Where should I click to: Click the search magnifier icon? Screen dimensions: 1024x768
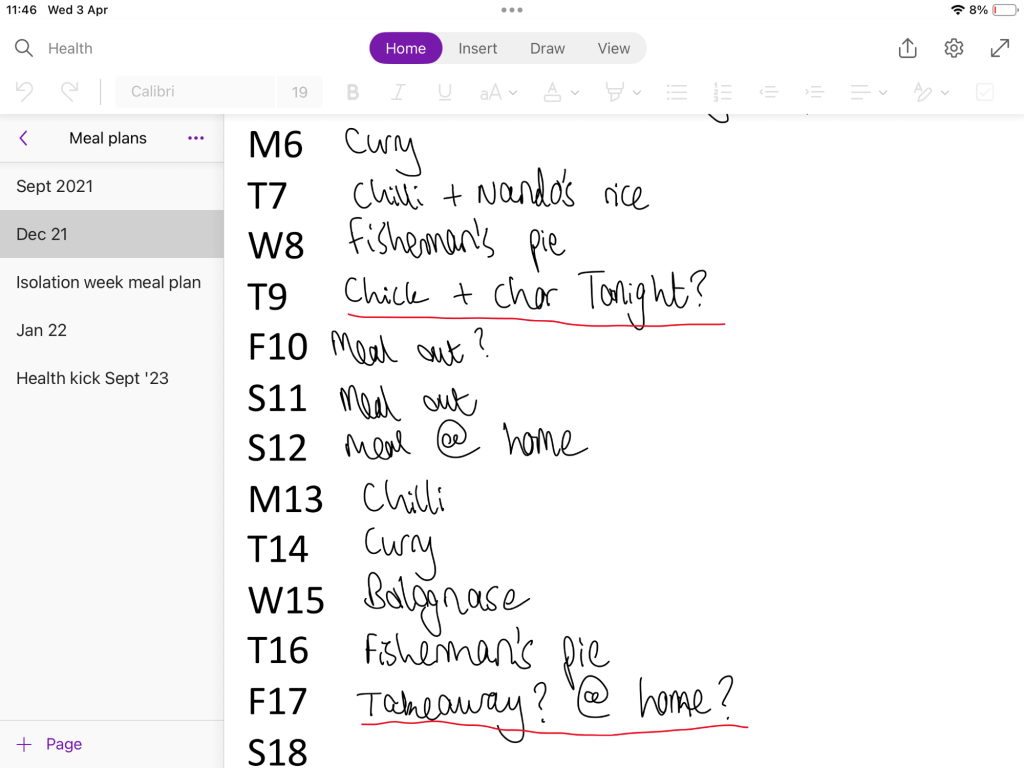tap(24, 48)
